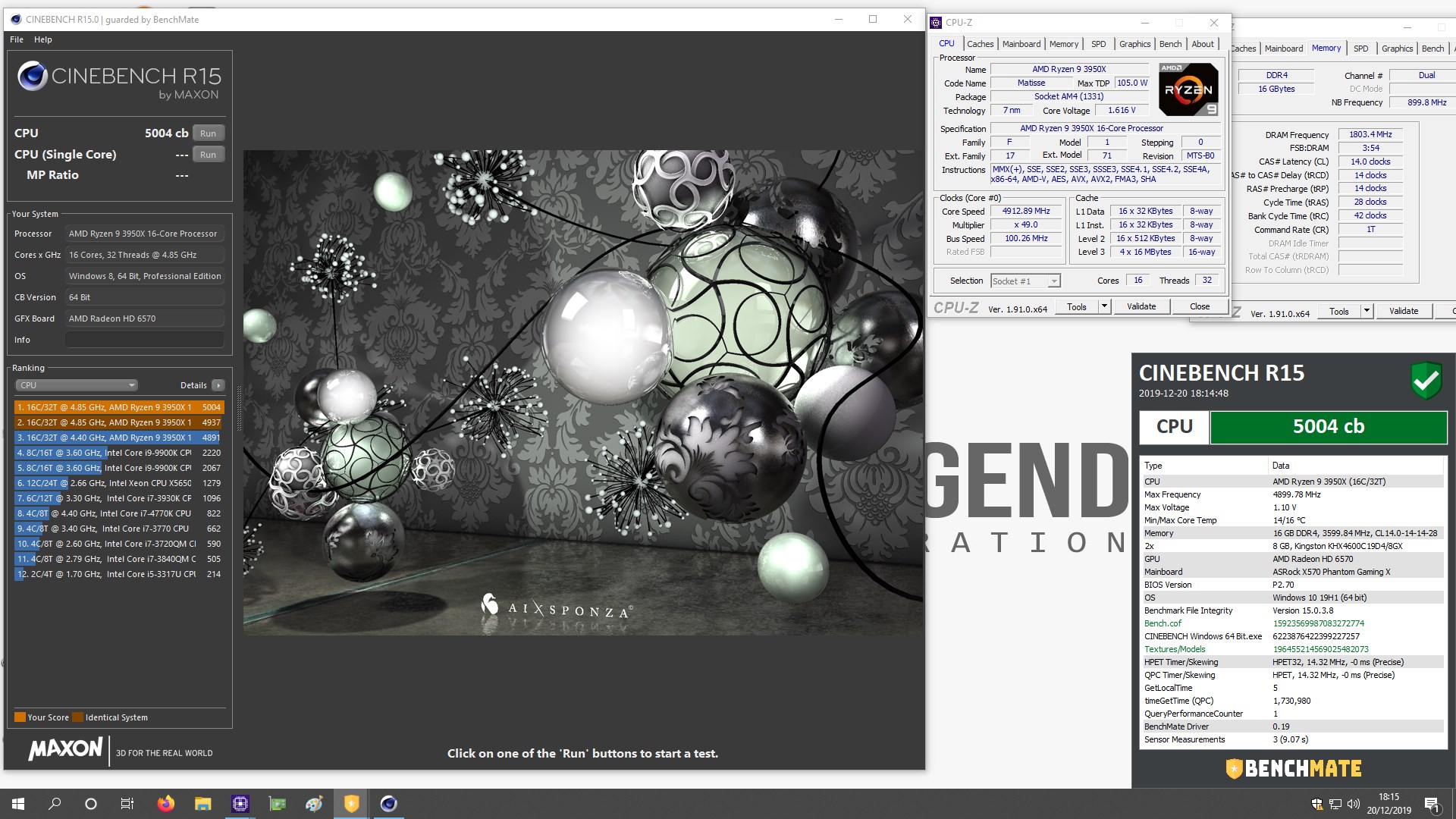Click the BenchMate logo at panel bottom

coord(1294,769)
